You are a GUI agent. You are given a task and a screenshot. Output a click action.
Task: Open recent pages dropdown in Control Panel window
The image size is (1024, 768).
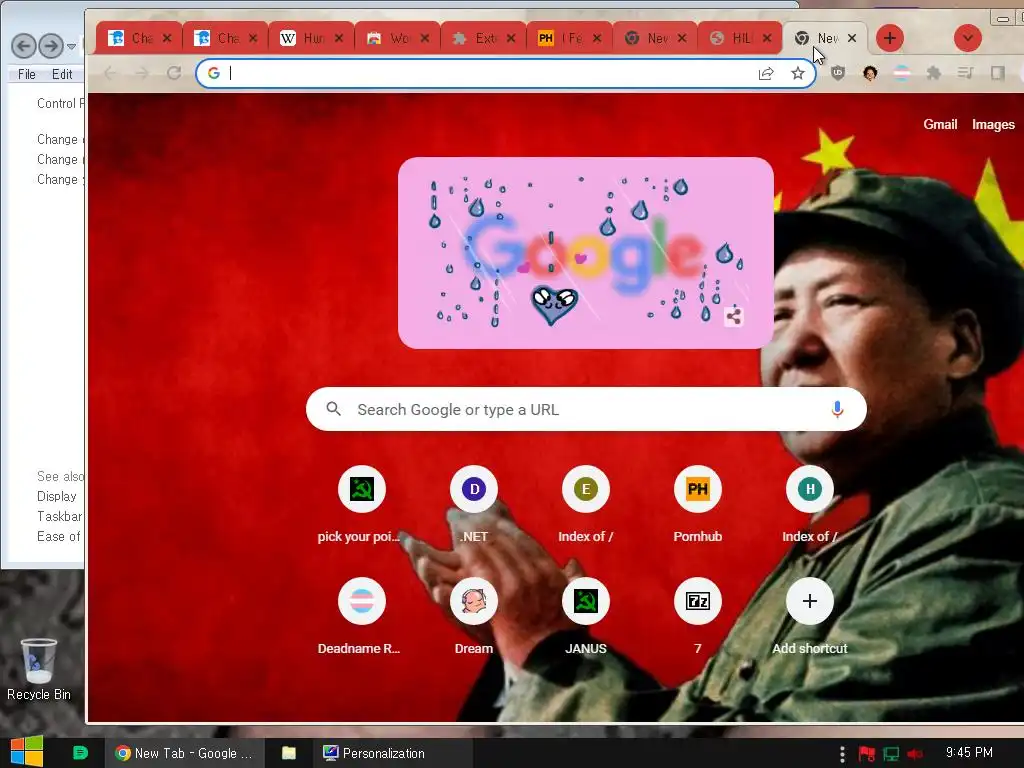pyautogui.click(x=72, y=46)
